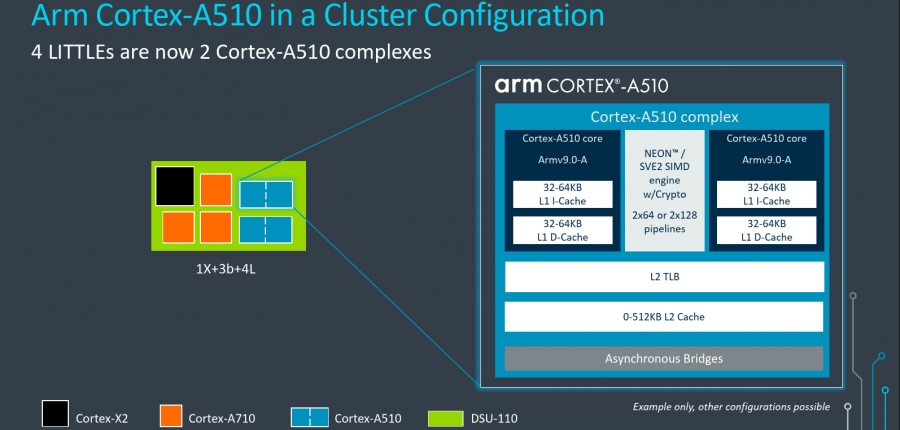
Task: Click the L1 D-Cache box in the right core
Action: click(x=766, y=230)
